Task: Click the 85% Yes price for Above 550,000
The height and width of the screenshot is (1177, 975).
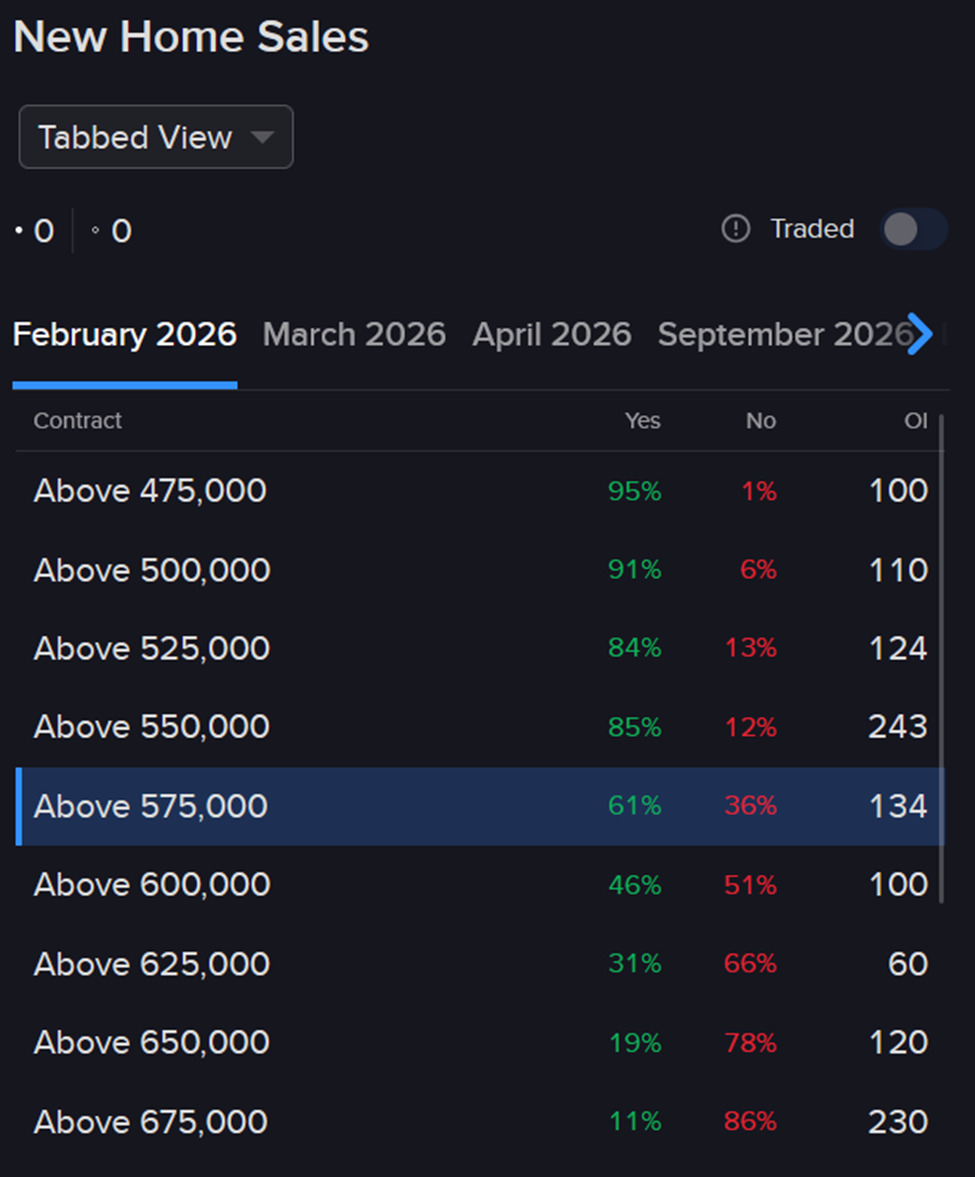Action: pyautogui.click(x=634, y=727)
